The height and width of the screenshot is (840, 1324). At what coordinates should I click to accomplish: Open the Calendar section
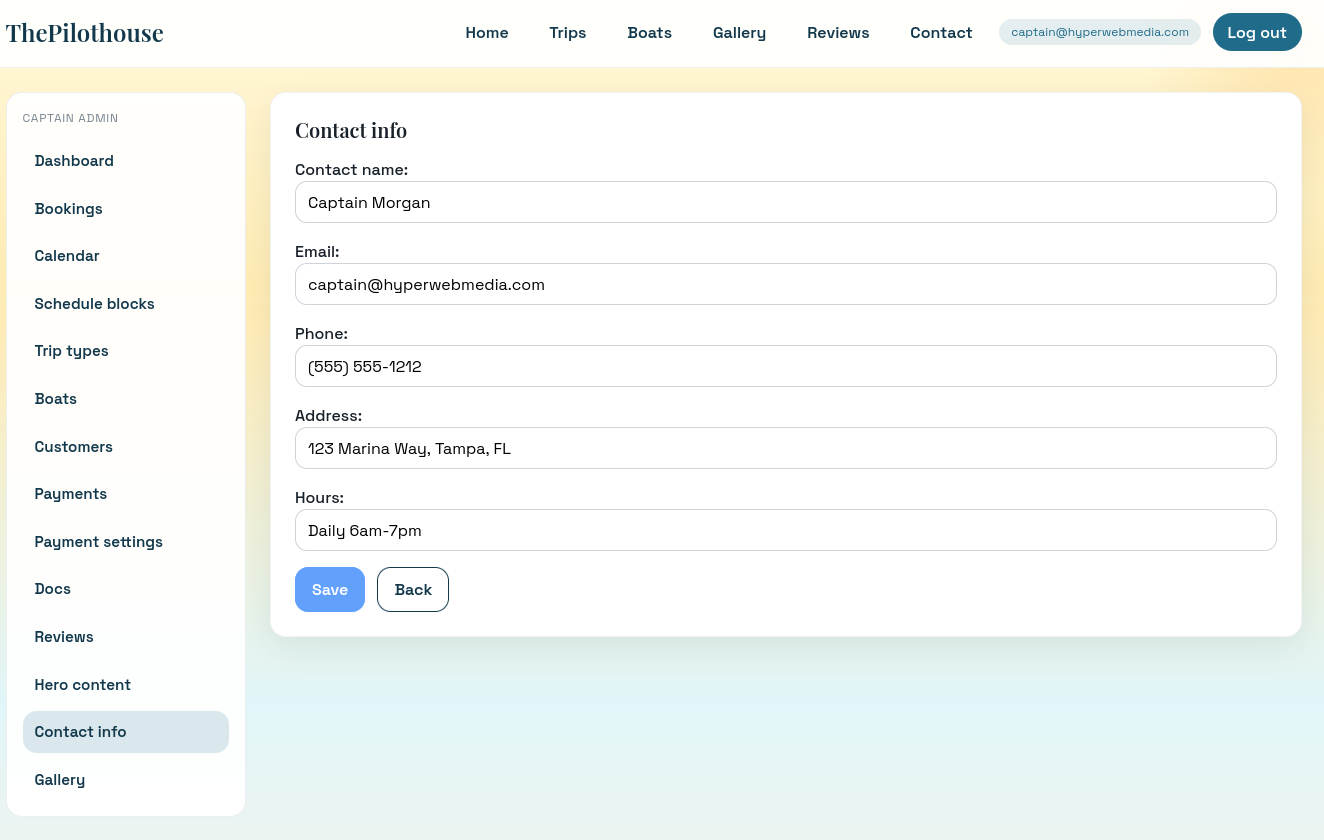click(67, 256)
